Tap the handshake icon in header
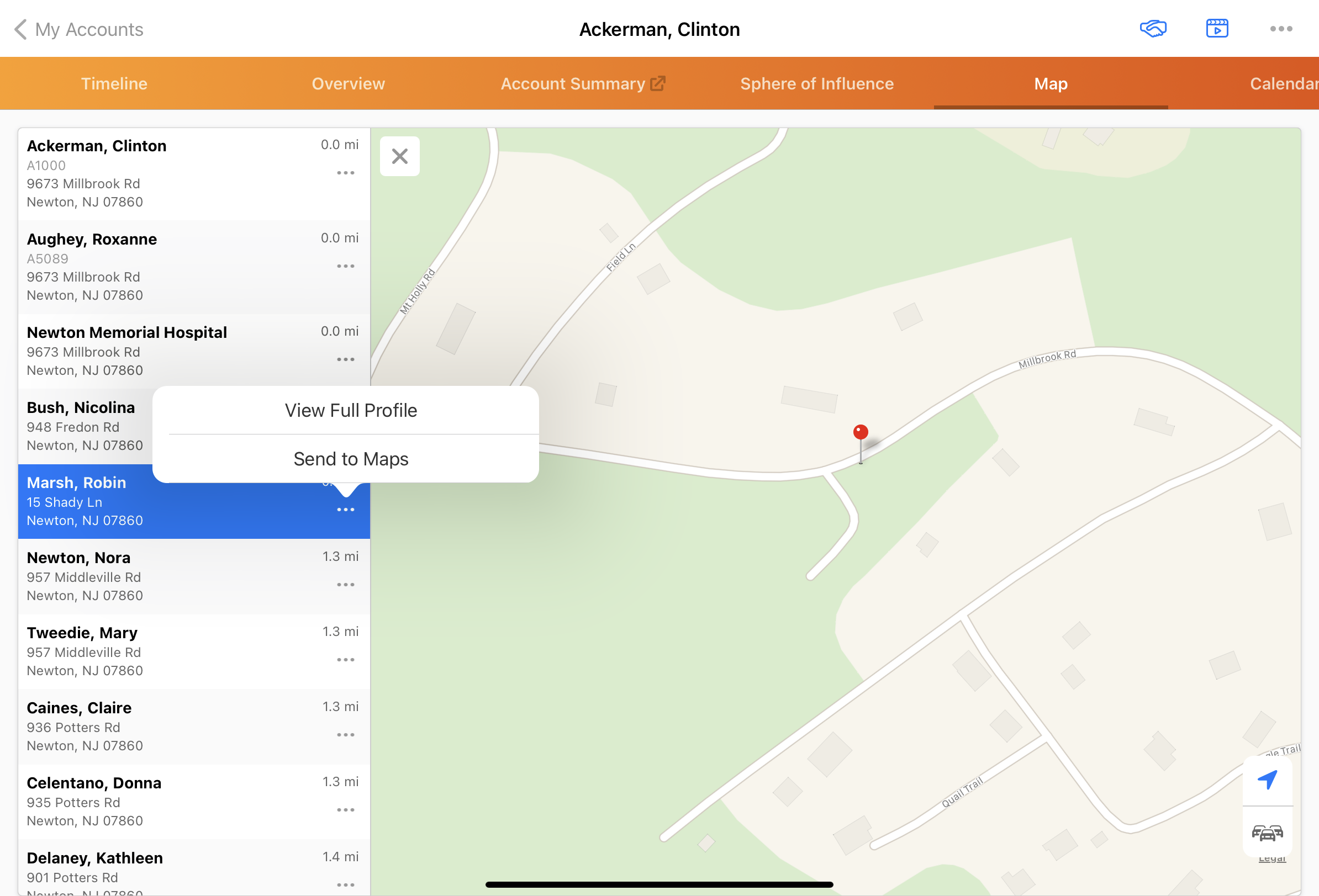This screenshot has width=1319, height=896. [x=1153, y=29]
